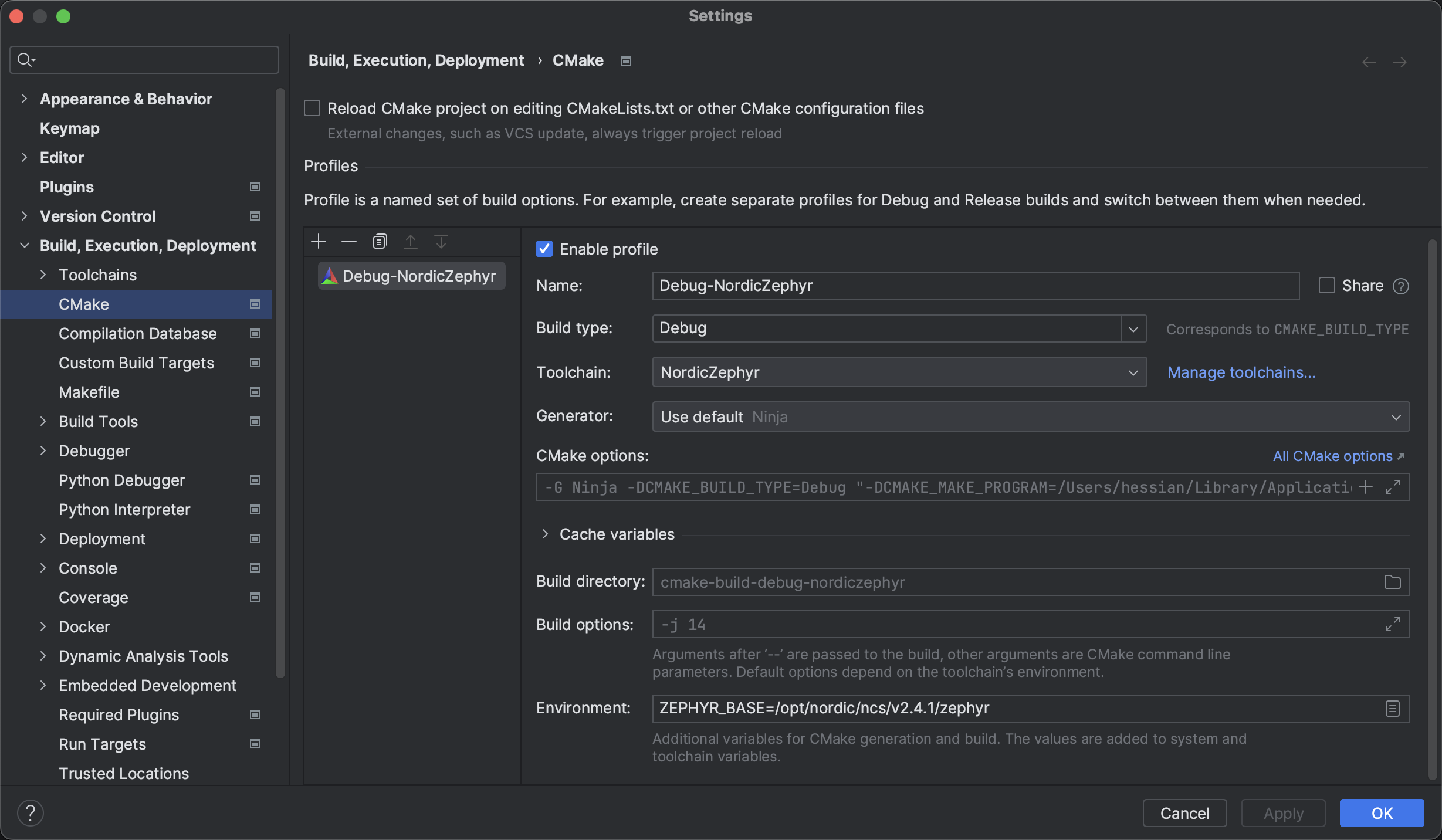
Task: Expand the Build options field
Action: (x=1393, y=624)
